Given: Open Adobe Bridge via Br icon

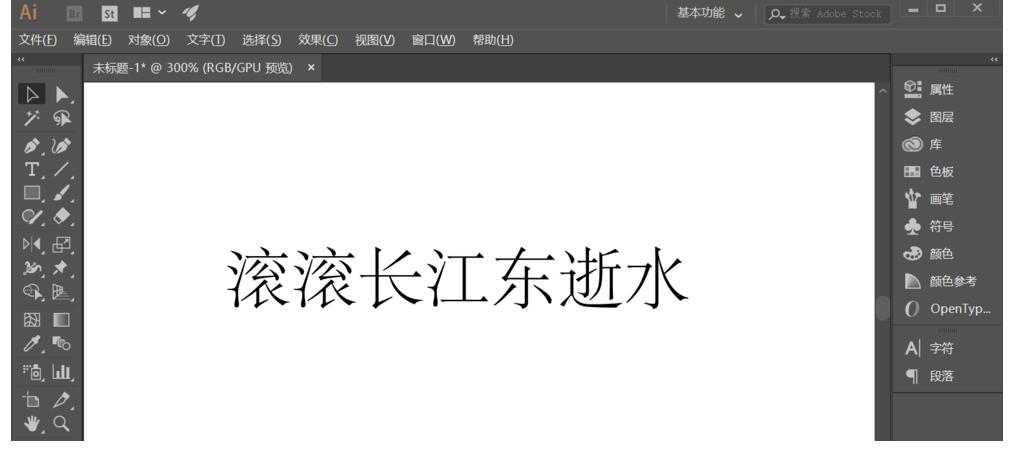Looking at the screenshot, I should point(75,13).
